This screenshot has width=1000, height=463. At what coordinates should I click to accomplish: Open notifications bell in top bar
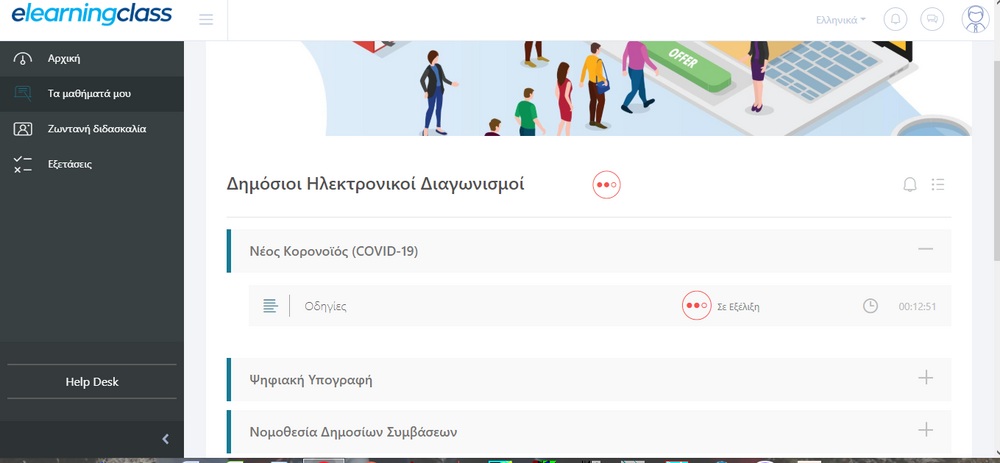(x=896, y=19)
